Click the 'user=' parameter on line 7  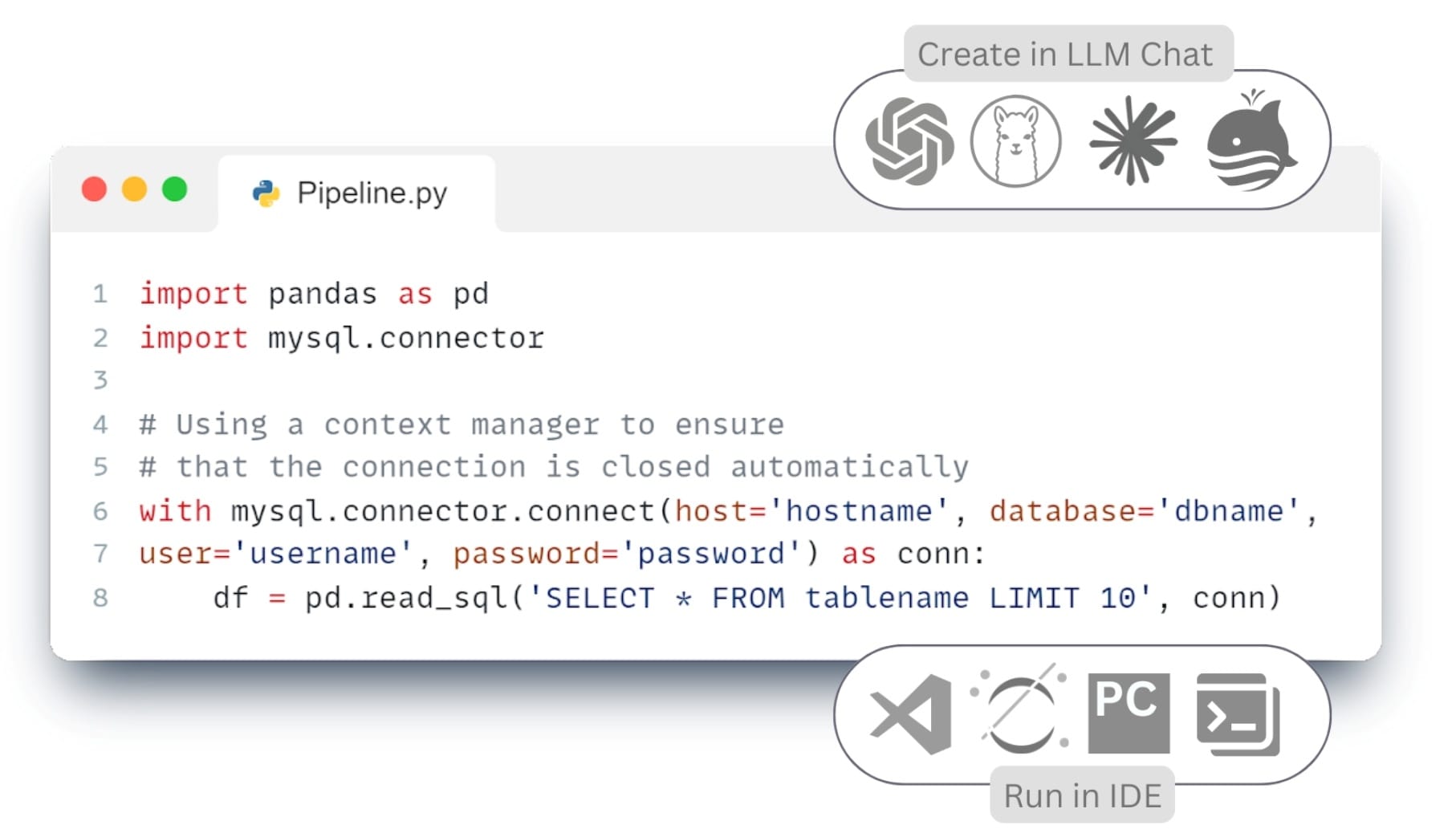(185, 553)
